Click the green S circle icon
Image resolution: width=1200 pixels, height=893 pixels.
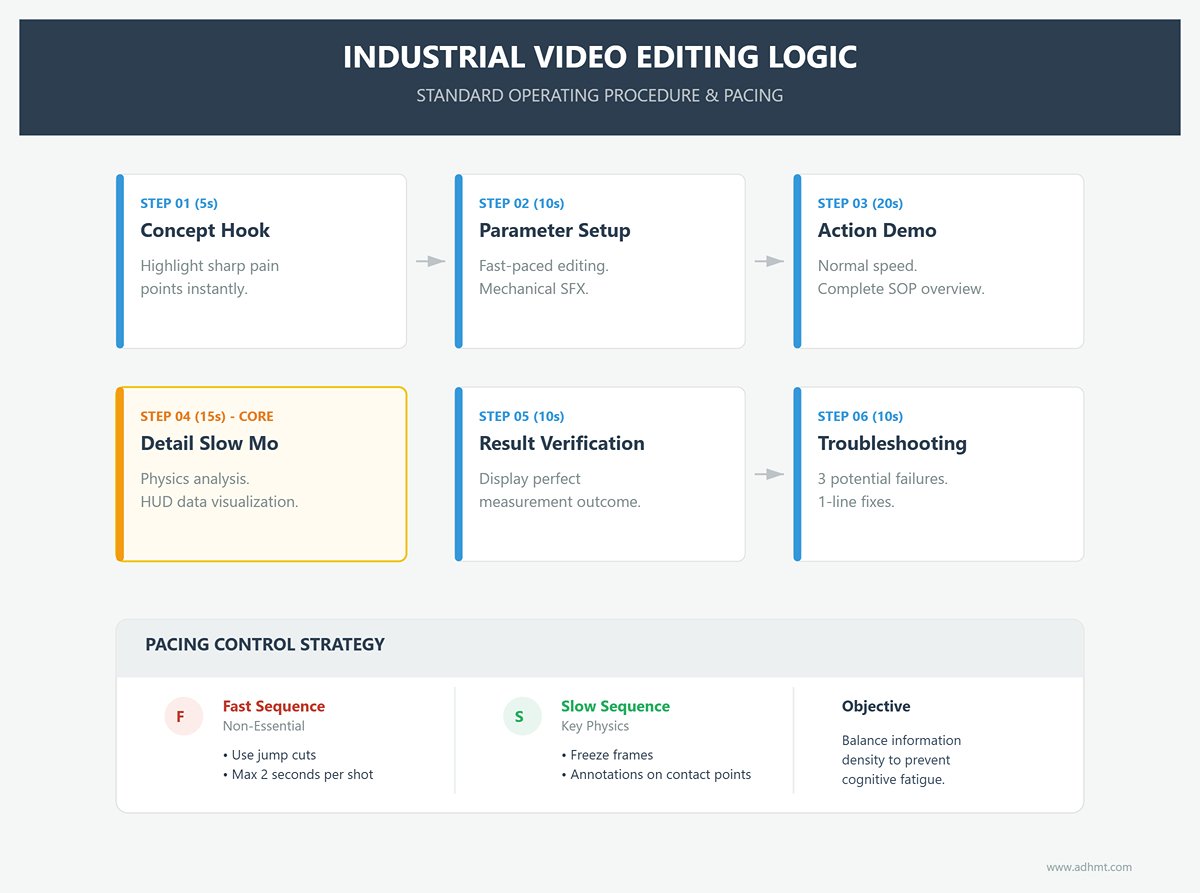tap(519, 716)
